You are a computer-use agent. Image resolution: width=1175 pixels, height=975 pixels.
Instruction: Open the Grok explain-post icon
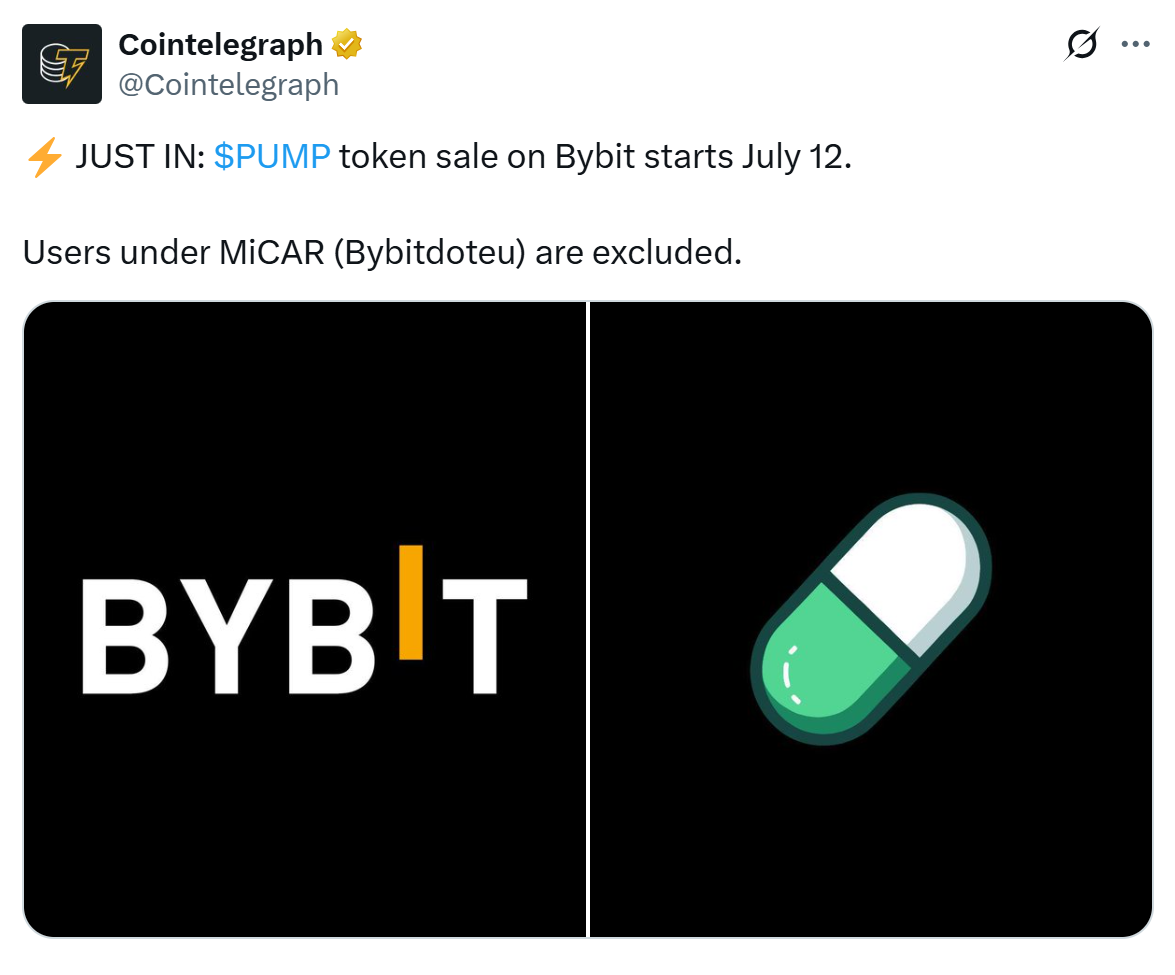coord(1082,45)
